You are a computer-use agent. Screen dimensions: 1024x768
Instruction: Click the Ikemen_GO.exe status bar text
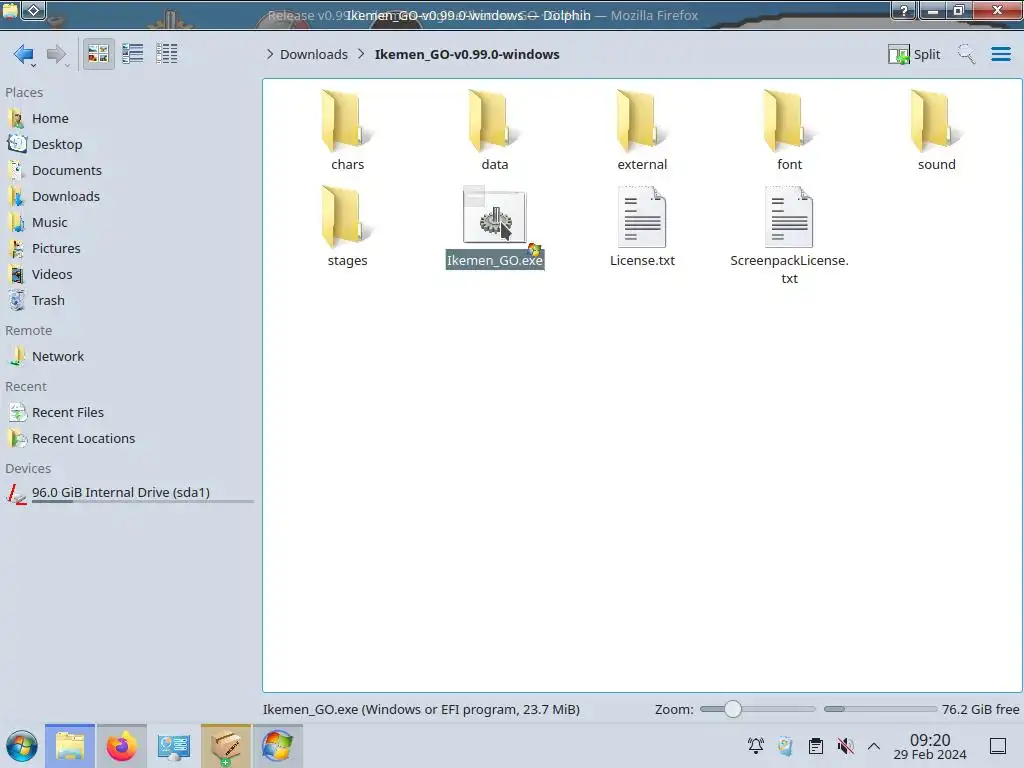(x=421, y=709)
